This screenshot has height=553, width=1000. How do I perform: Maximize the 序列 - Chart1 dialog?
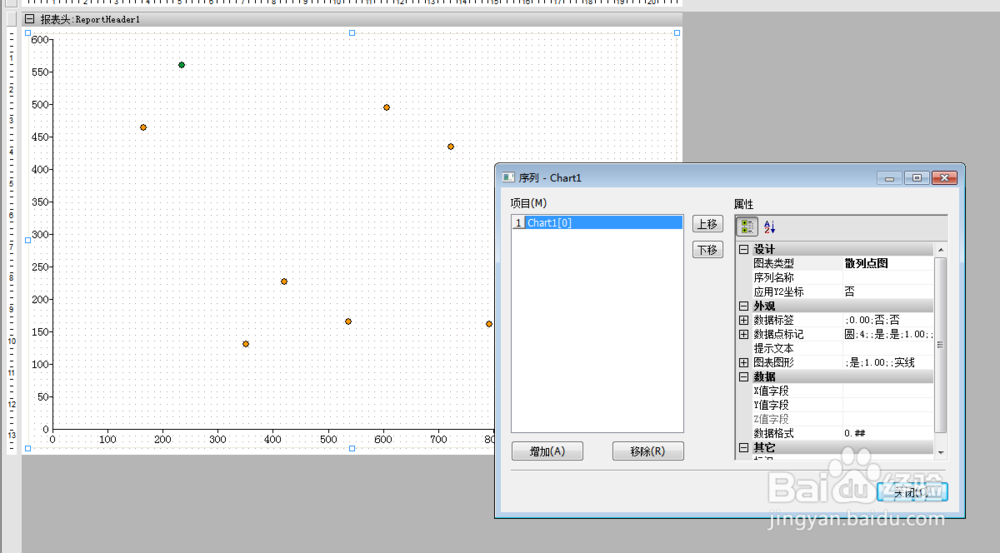coord(916,178)
